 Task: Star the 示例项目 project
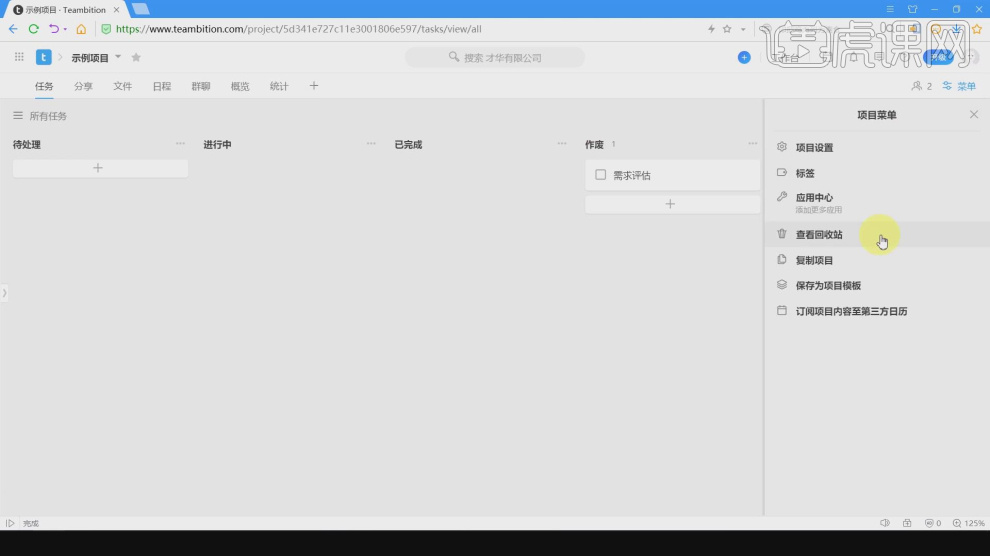(x=136, y=57)
